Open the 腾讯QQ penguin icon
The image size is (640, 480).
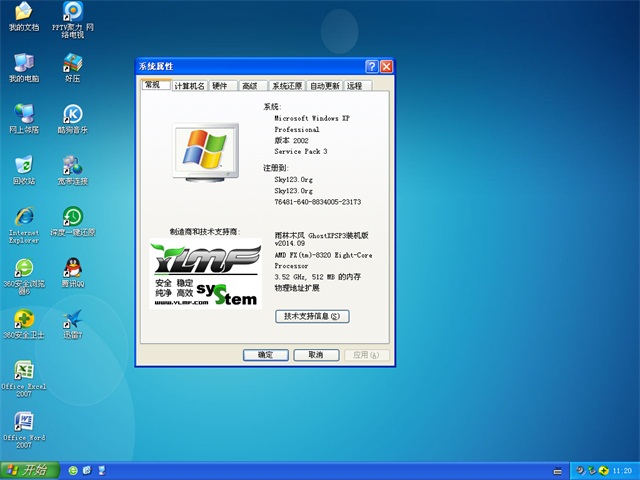click(72, 268)
